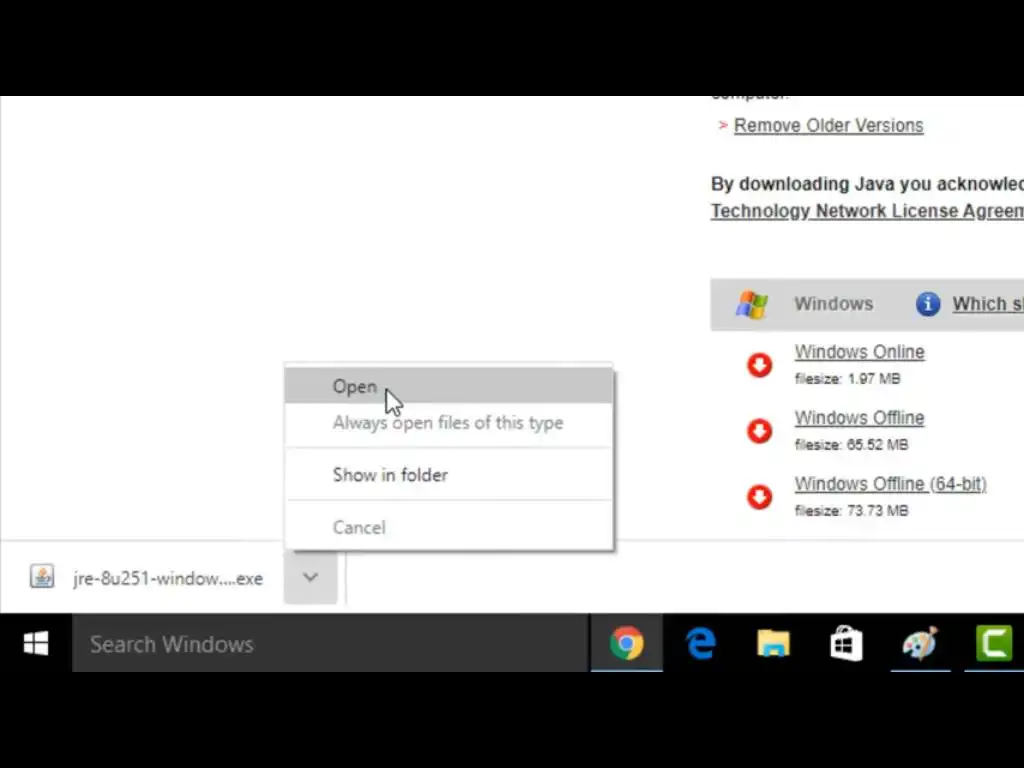Choose Open in the download context menu
This screenshot has width=1024, height=768.
point(449,386)
